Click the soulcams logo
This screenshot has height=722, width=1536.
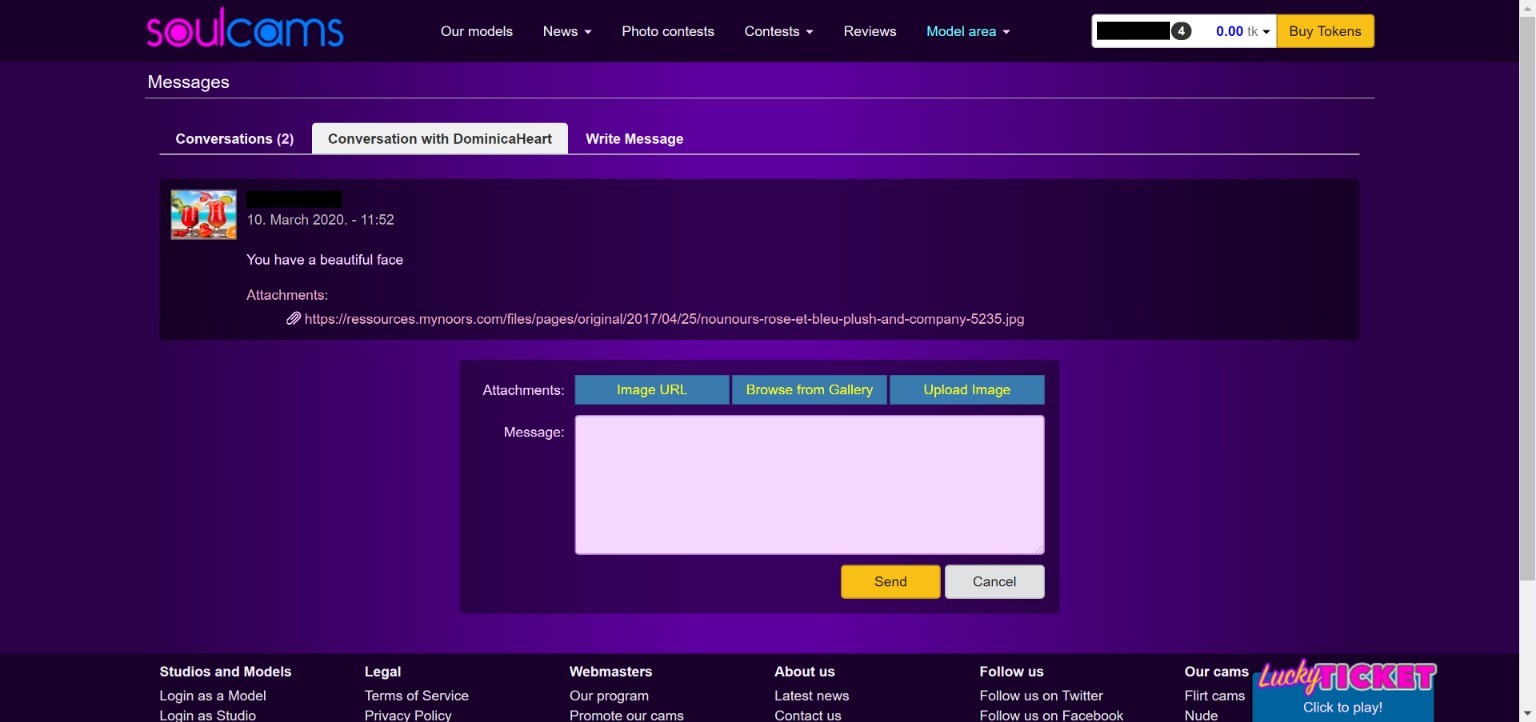coord(245,30)
